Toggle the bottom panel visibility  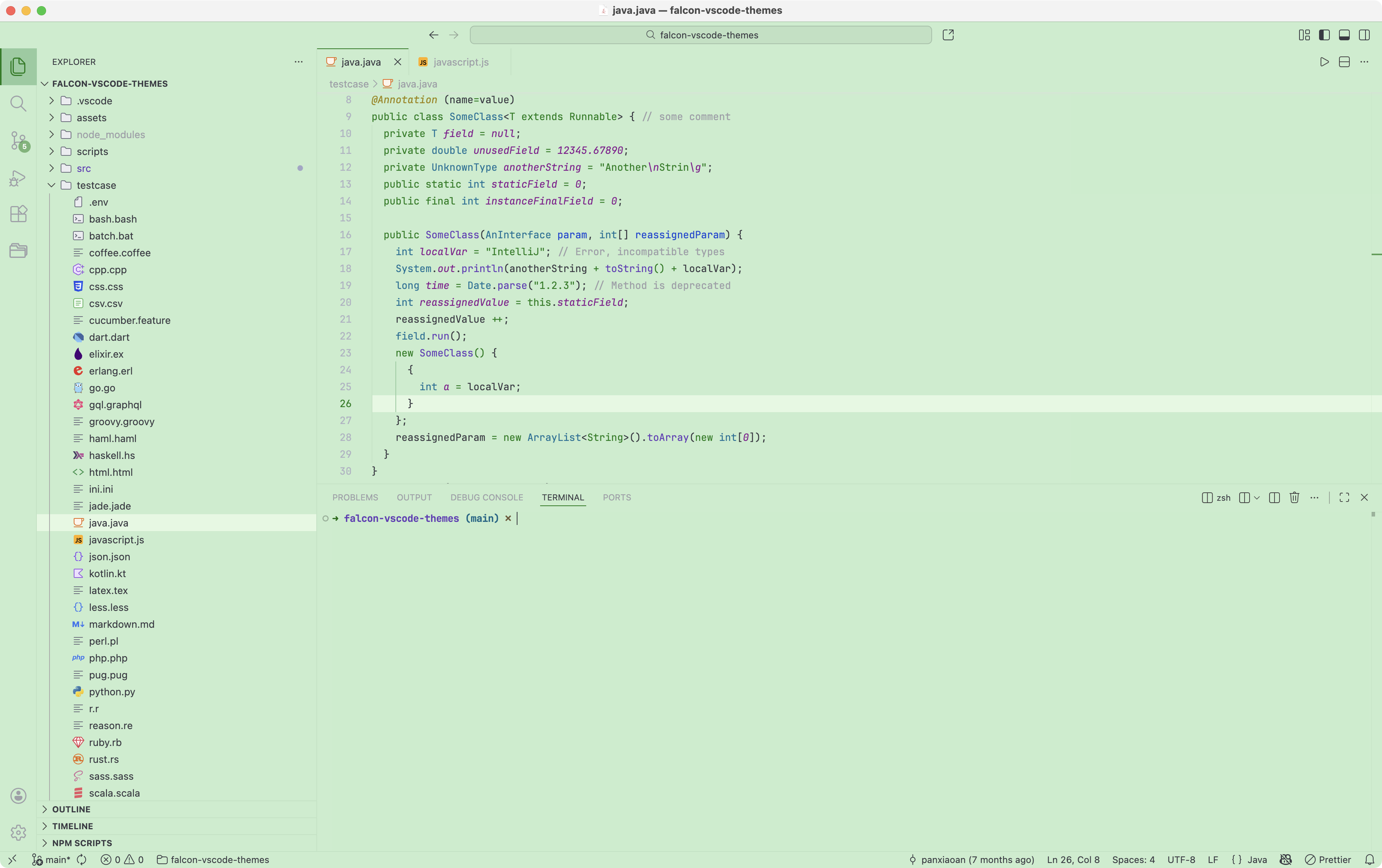coord(1344,35)
